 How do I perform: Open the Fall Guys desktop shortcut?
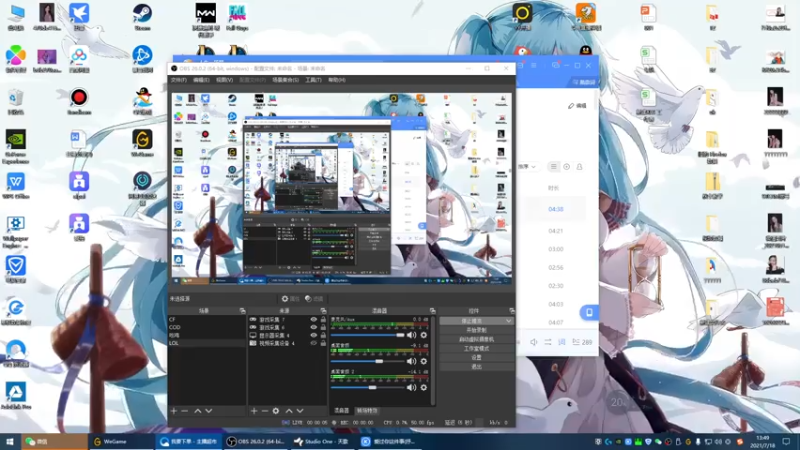[x=237, y=17]
